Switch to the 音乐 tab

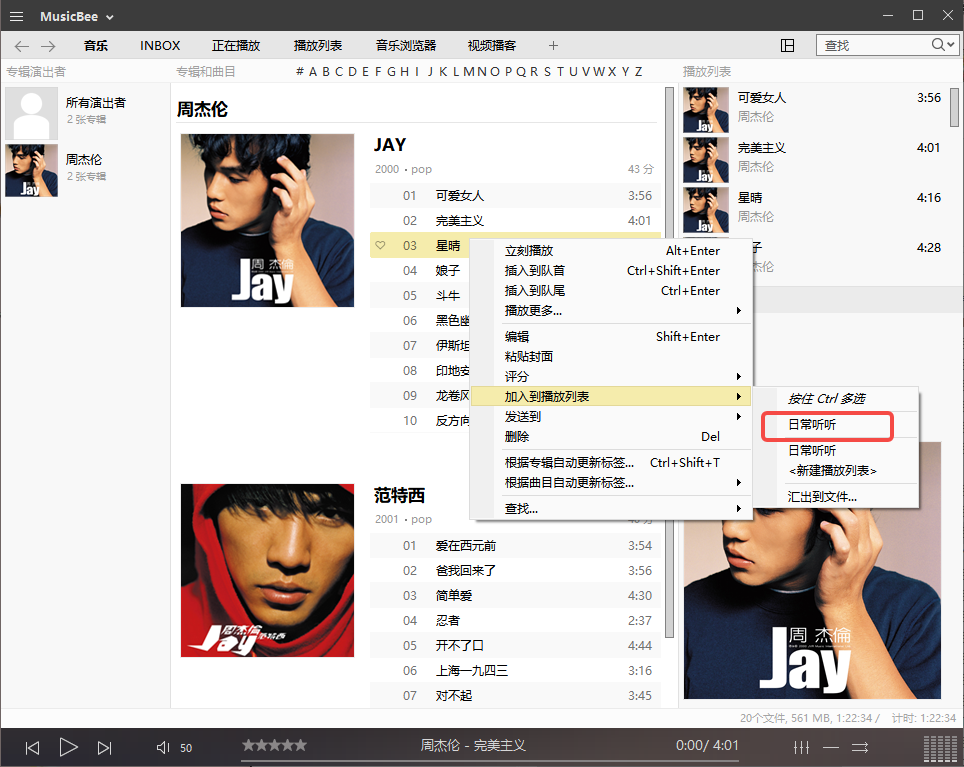(x=96, y=45)
